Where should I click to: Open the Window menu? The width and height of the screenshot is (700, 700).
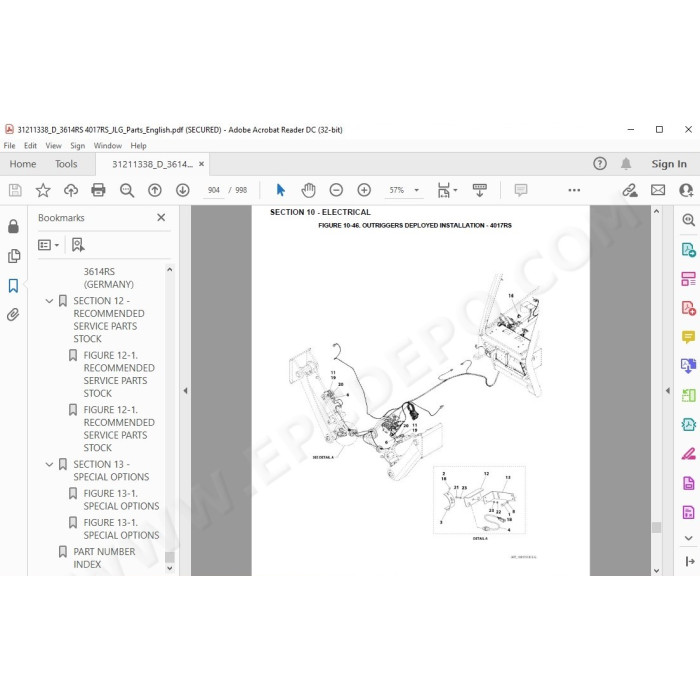coord(108,146)
